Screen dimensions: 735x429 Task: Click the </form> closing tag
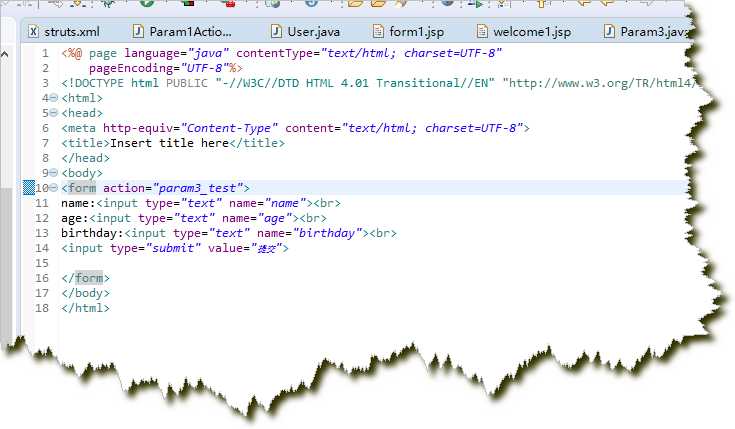click(85, 278)
